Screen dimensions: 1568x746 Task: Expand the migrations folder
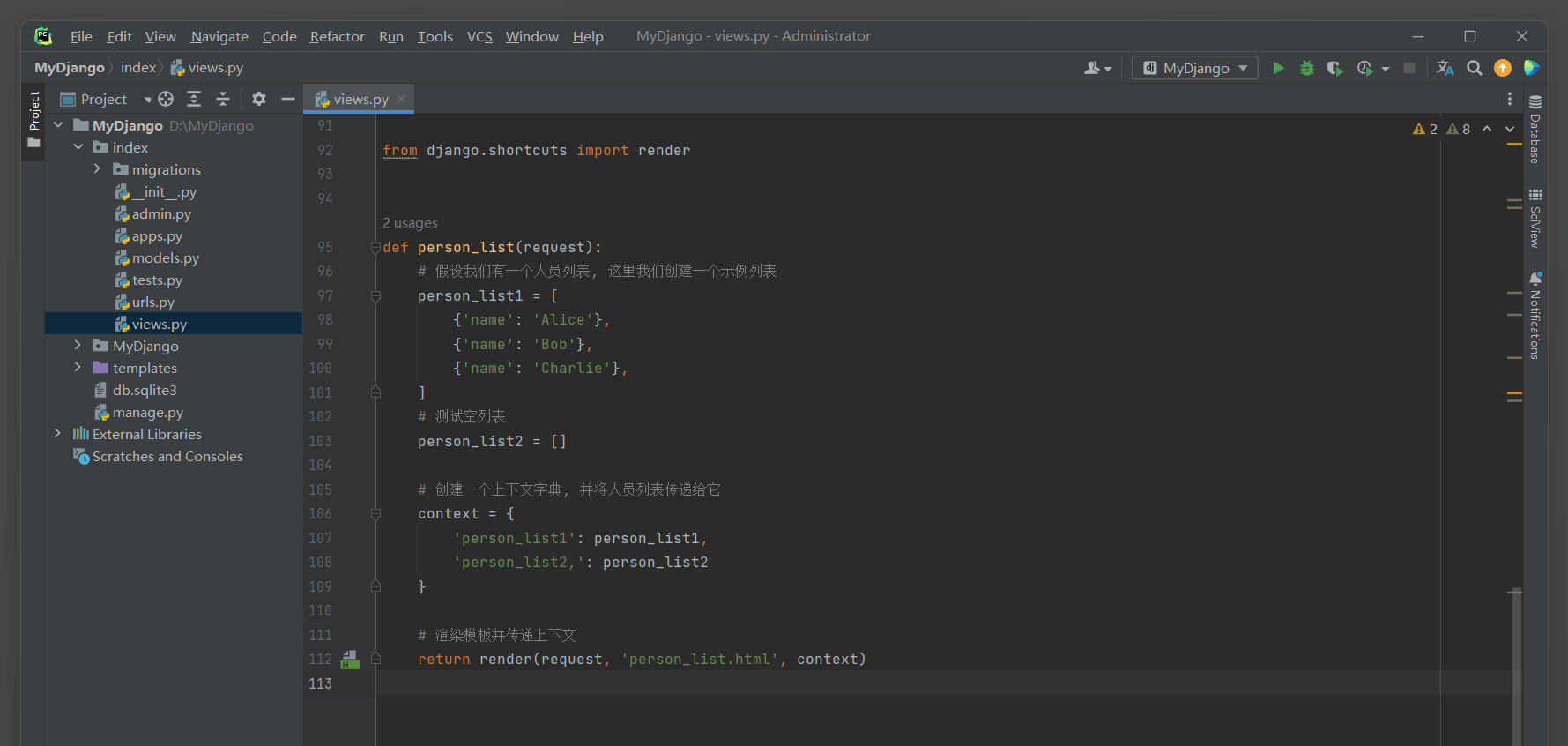pyautogui.click(x=97, y=169)
